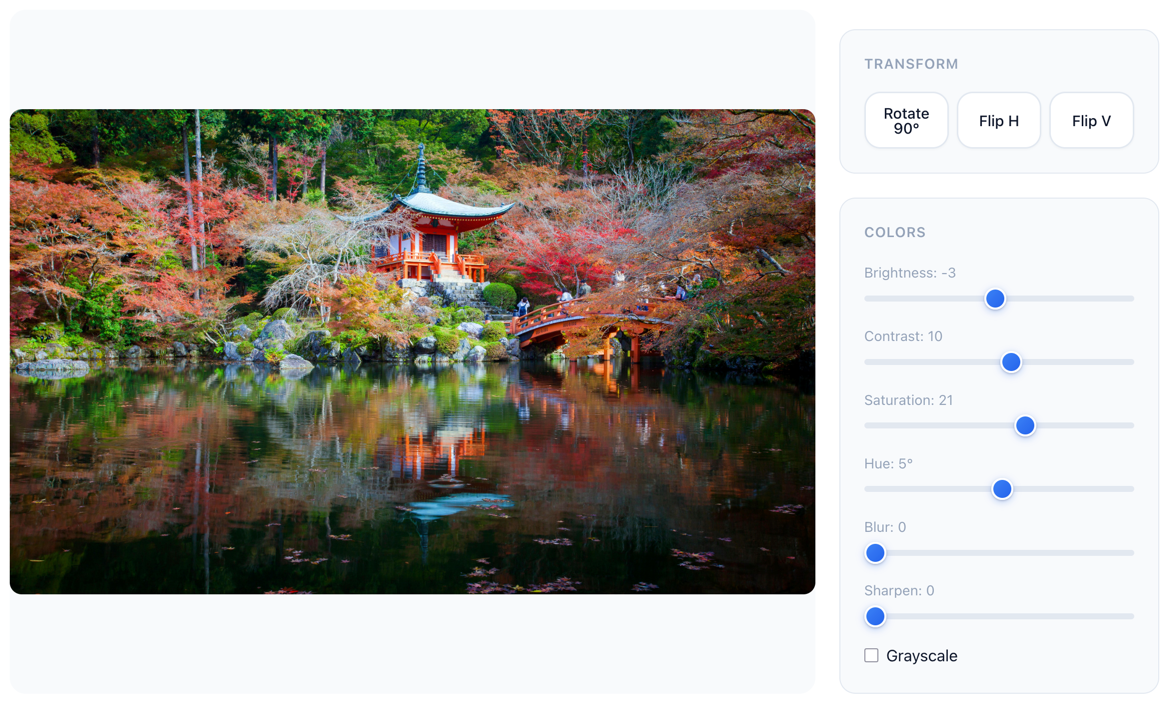Select the Hue: 5° label
The image size is (1169, 703).
coord(888,463)
